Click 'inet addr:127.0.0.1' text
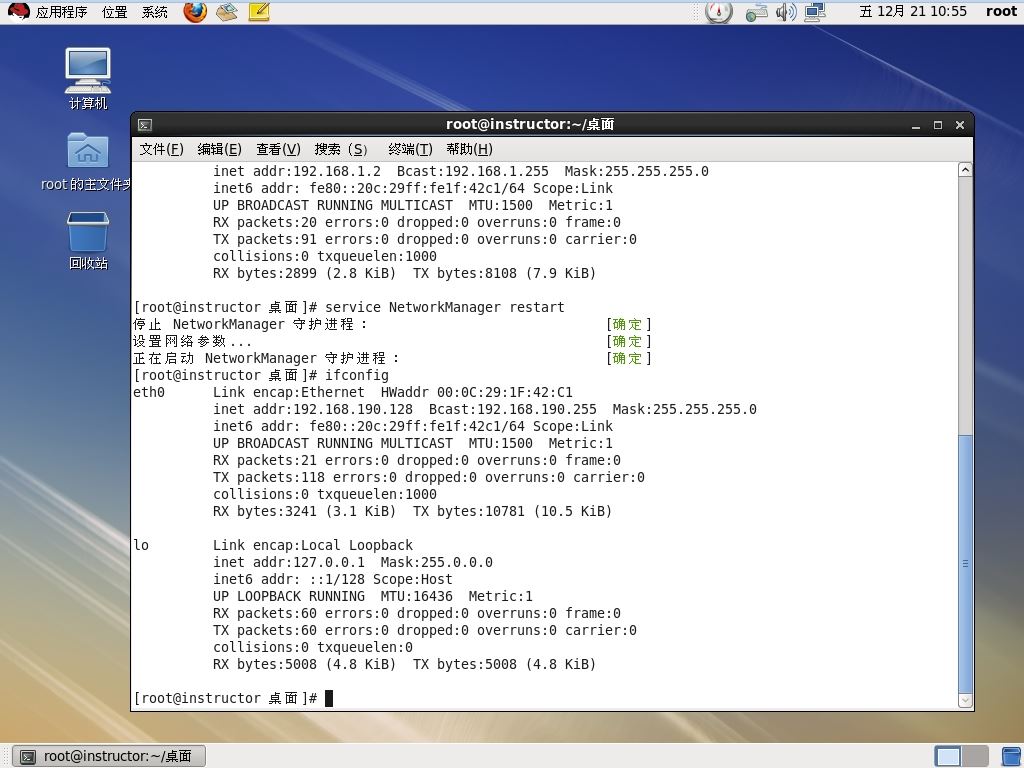 [289, 562]
